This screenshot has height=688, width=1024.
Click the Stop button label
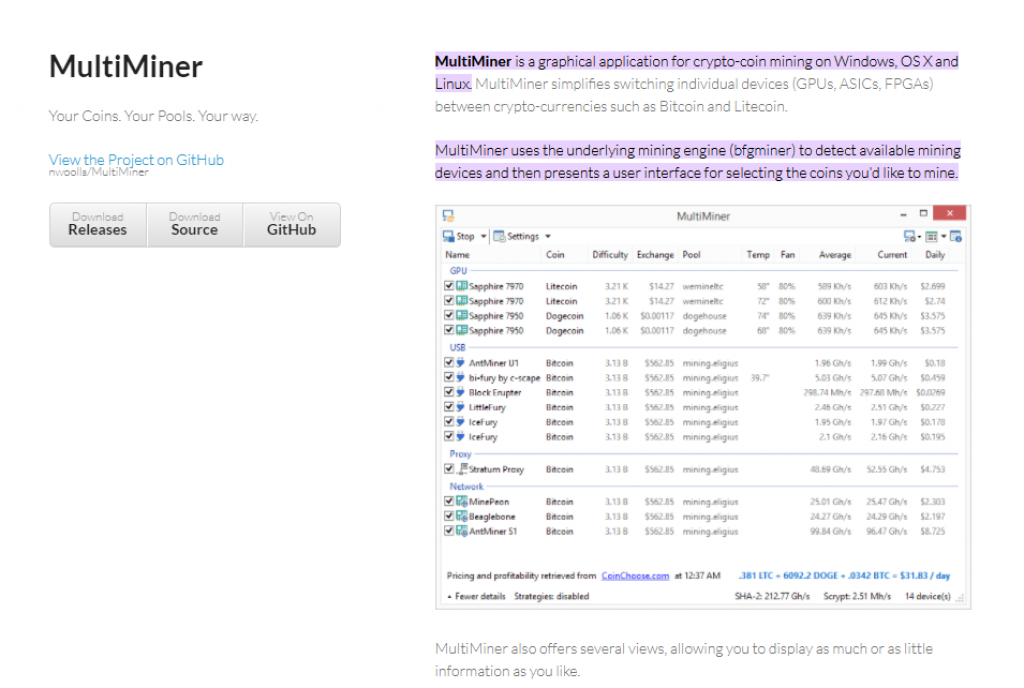(465, 236)
